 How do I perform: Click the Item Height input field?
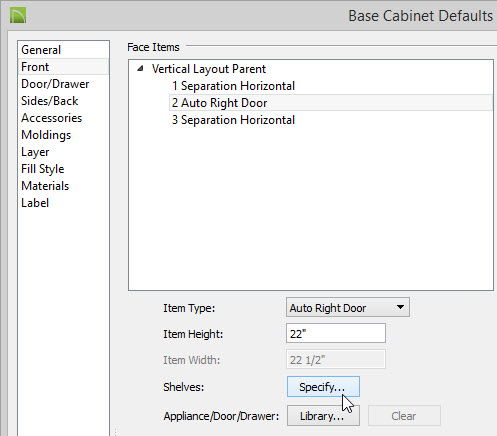336,333
